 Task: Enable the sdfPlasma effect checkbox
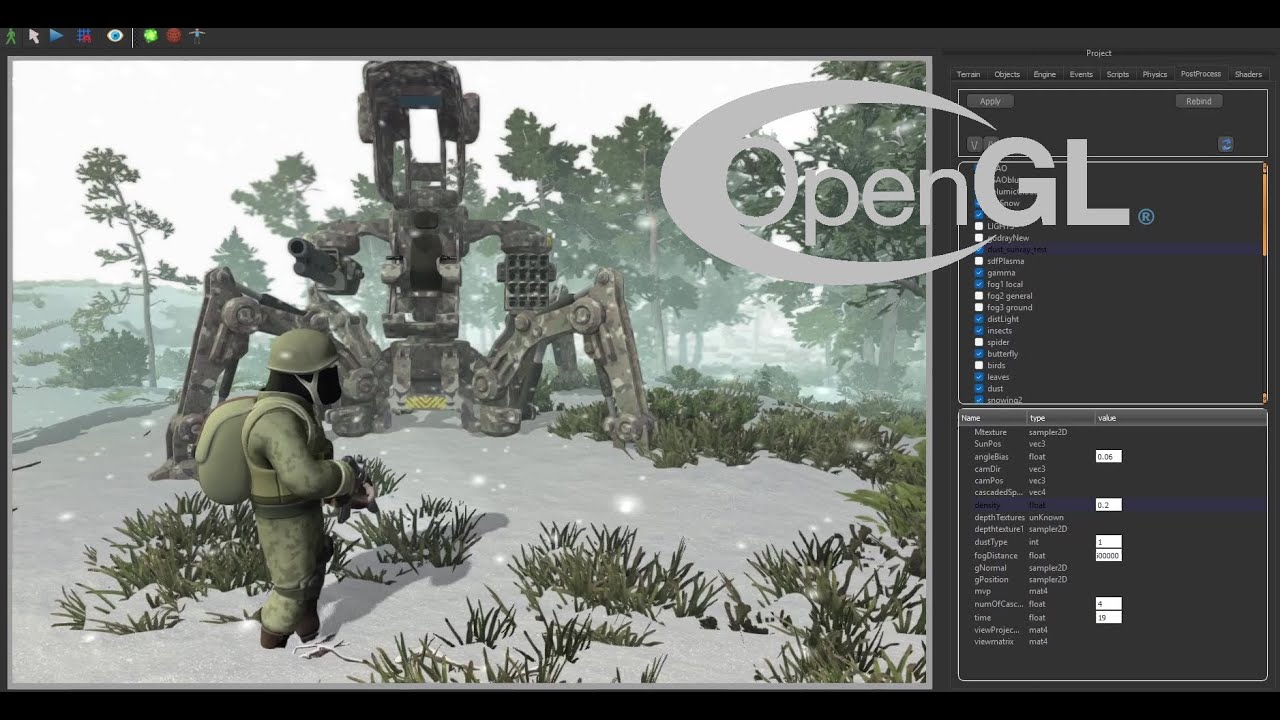(979, 261)
